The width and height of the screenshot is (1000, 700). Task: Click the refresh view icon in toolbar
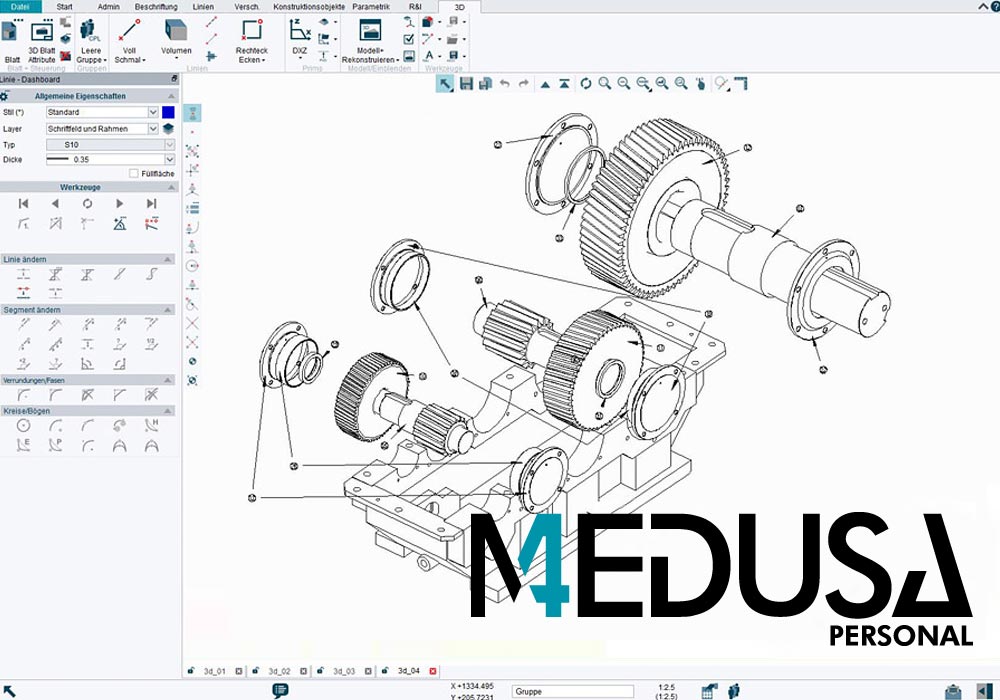point(585,84)
